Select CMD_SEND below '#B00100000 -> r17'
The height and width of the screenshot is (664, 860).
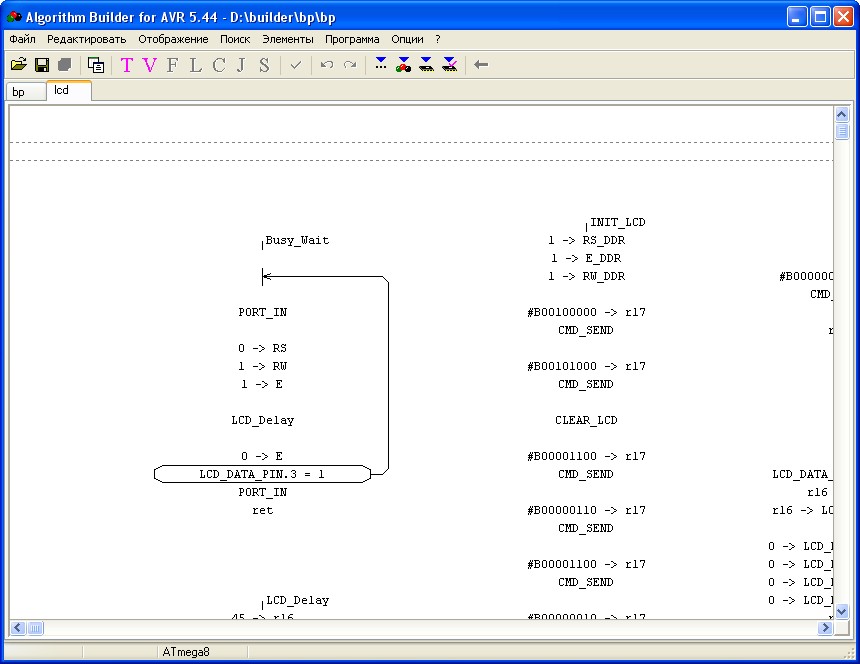[x=586, y=330]
